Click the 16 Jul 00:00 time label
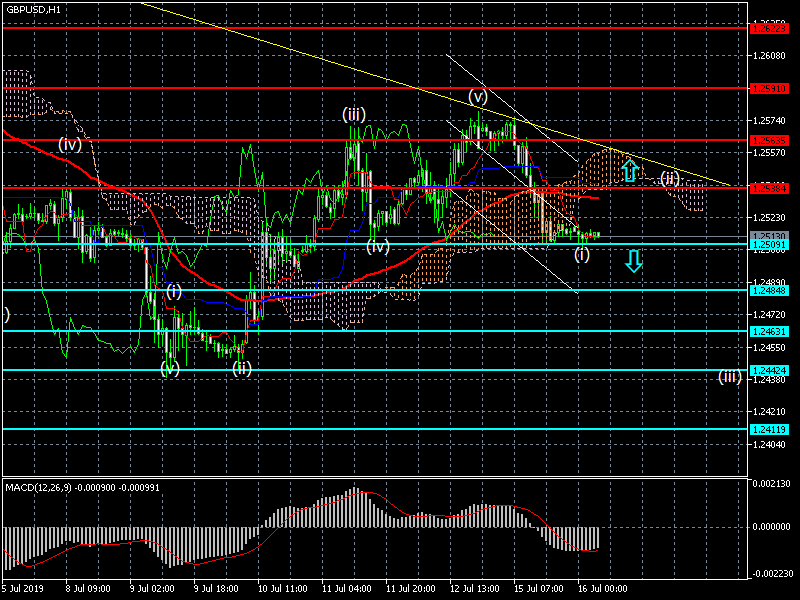Viewport: 800px width, 600px height. [x=603, y=589]
